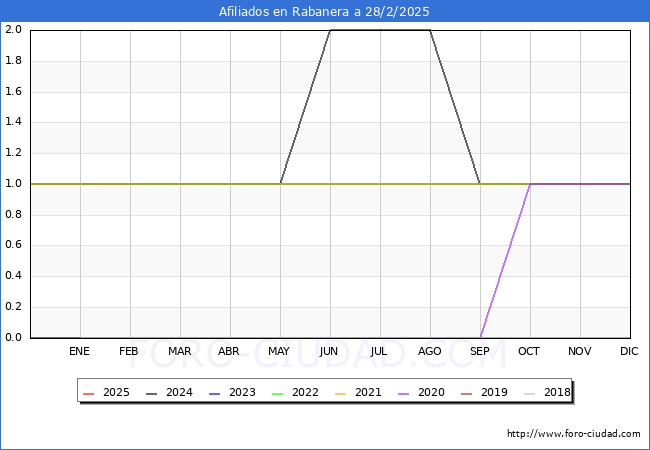The image size is (650, 450).
Task: Click the 2.0 y-axis value
Action: click(13, 29)
